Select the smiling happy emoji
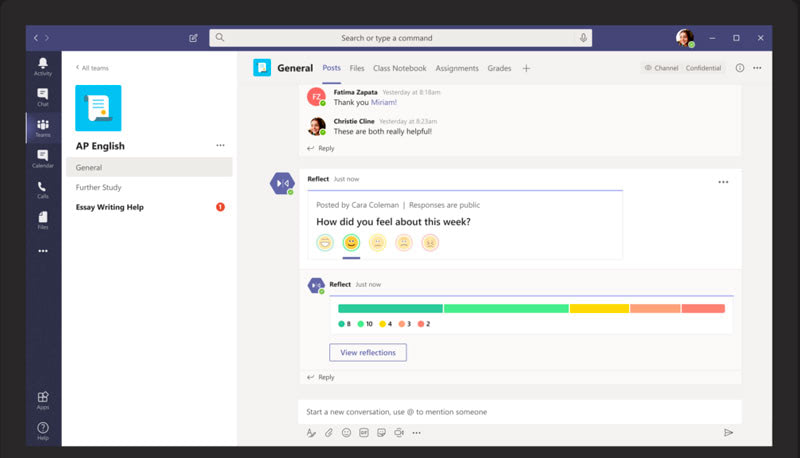Viewport: 800px width, 458px height. pos(351,243)
